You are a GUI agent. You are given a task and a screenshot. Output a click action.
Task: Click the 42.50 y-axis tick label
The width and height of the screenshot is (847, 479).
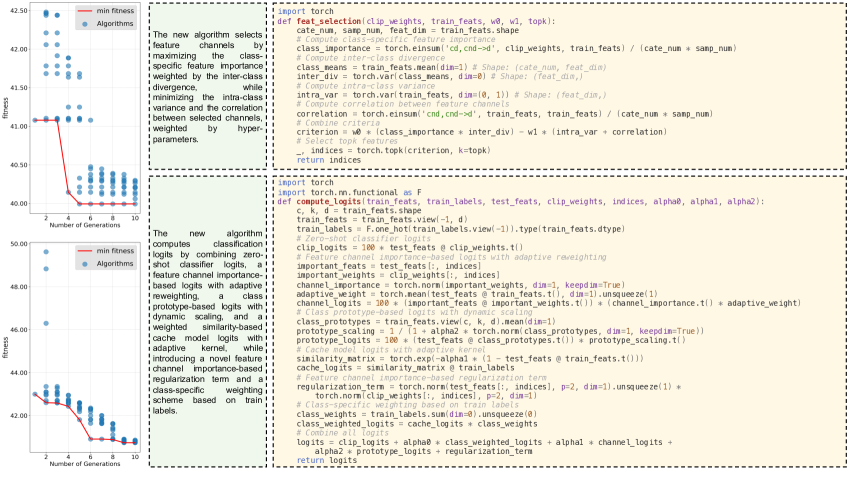pyautogui.click(x=18, y=10)
